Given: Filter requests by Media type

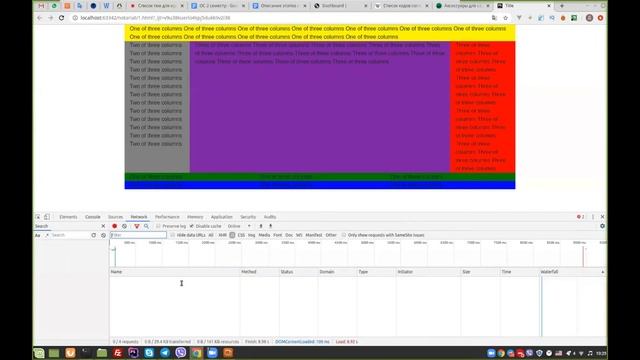Looking at the screenshot, I should [x=264, y=235].
